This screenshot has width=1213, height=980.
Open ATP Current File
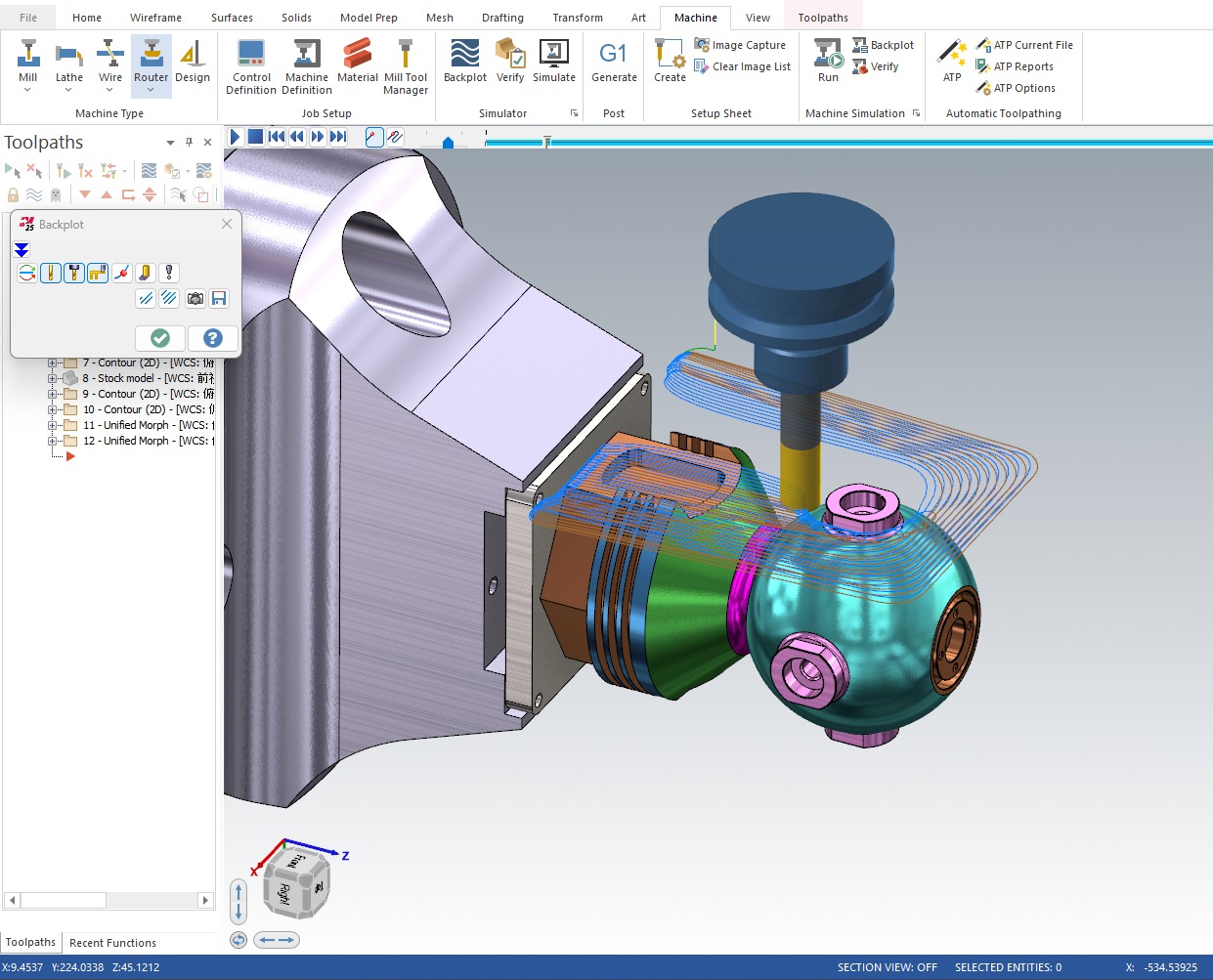[1024, 45]
